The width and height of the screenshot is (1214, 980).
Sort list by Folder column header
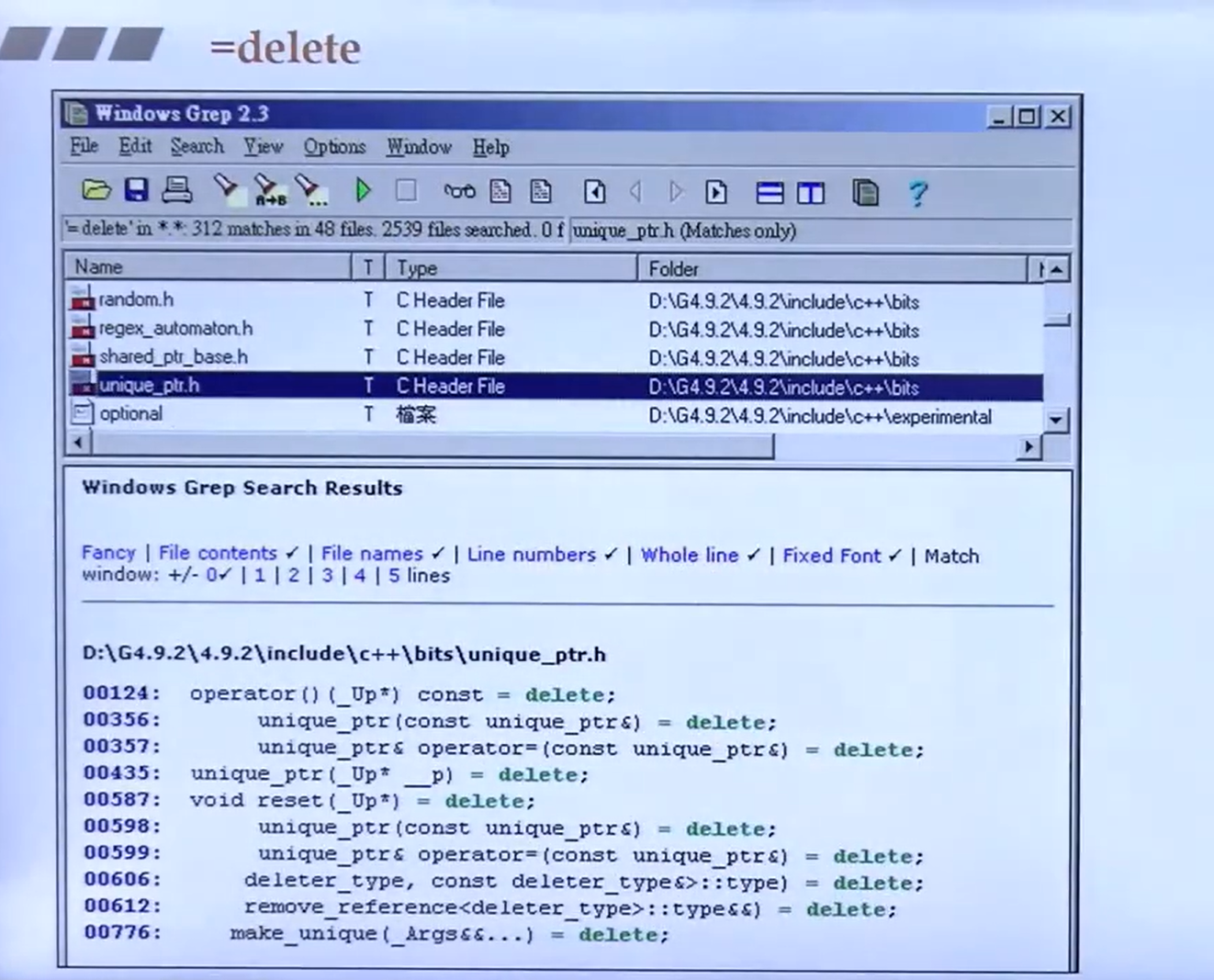[x=832, y=269]
